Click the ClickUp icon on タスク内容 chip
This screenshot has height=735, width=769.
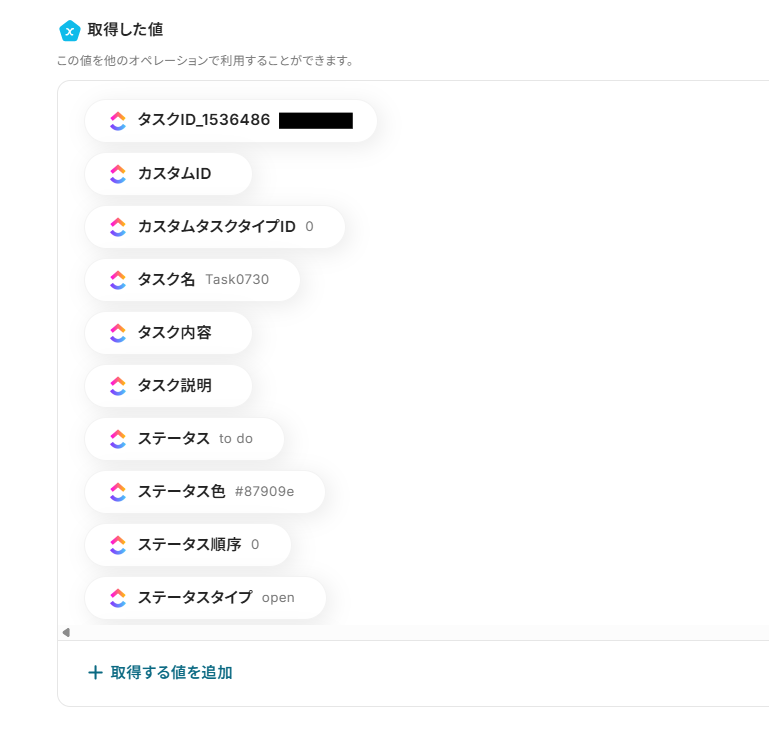coord(118,333)
